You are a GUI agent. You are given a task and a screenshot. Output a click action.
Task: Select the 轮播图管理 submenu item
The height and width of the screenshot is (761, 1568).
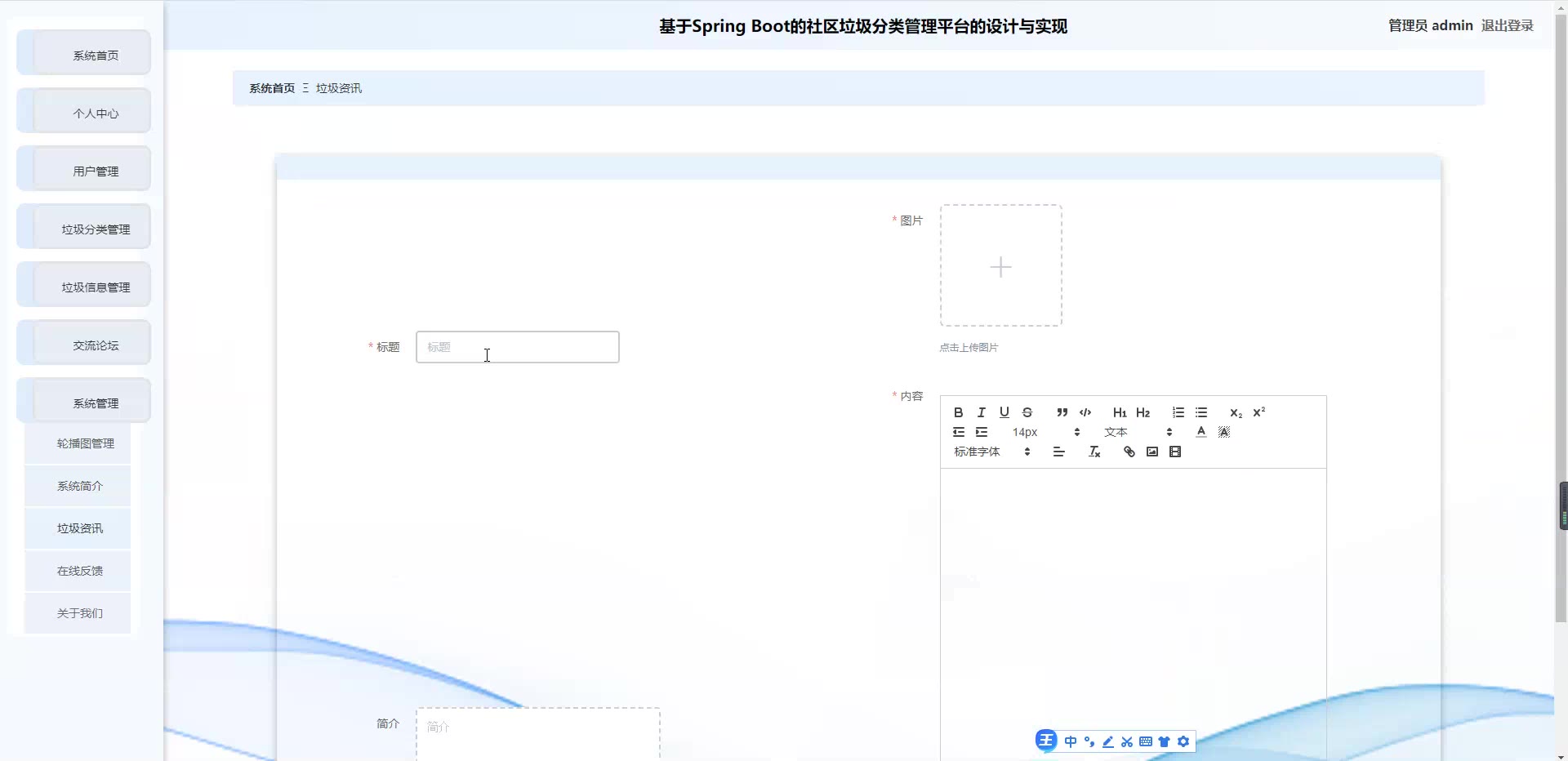78,443
